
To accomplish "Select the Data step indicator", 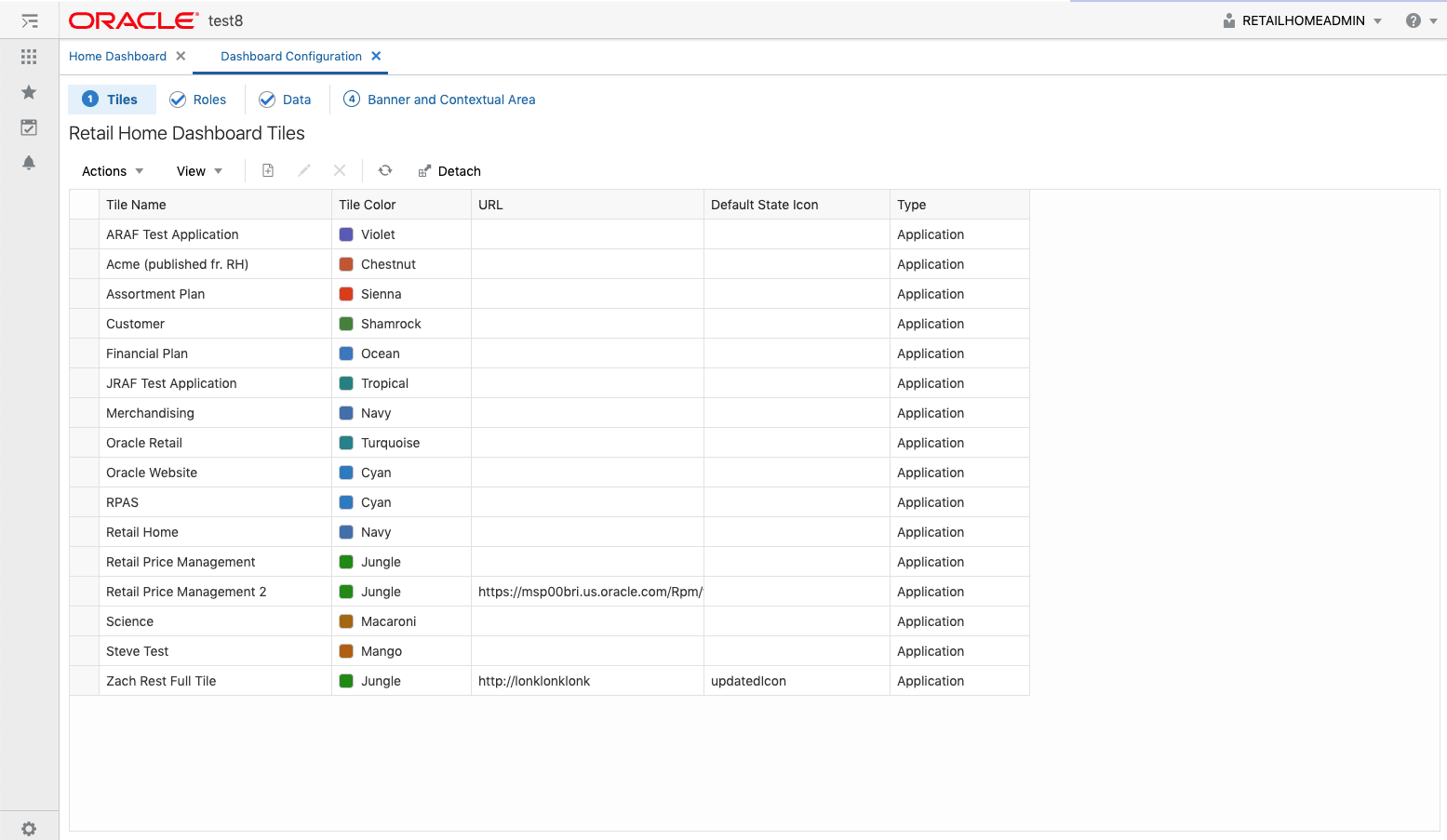I will (x=286, y=100).
